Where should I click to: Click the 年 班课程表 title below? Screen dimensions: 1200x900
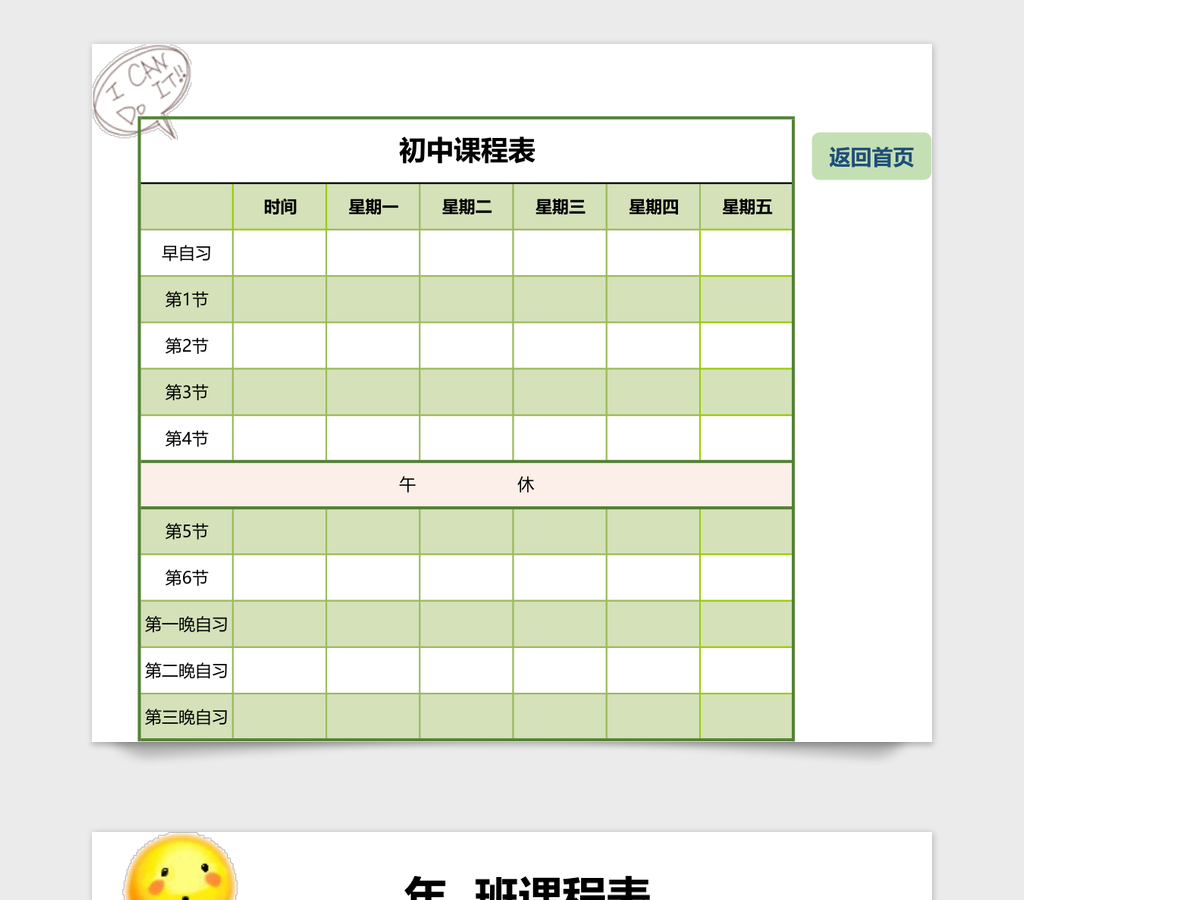point(527,887)
